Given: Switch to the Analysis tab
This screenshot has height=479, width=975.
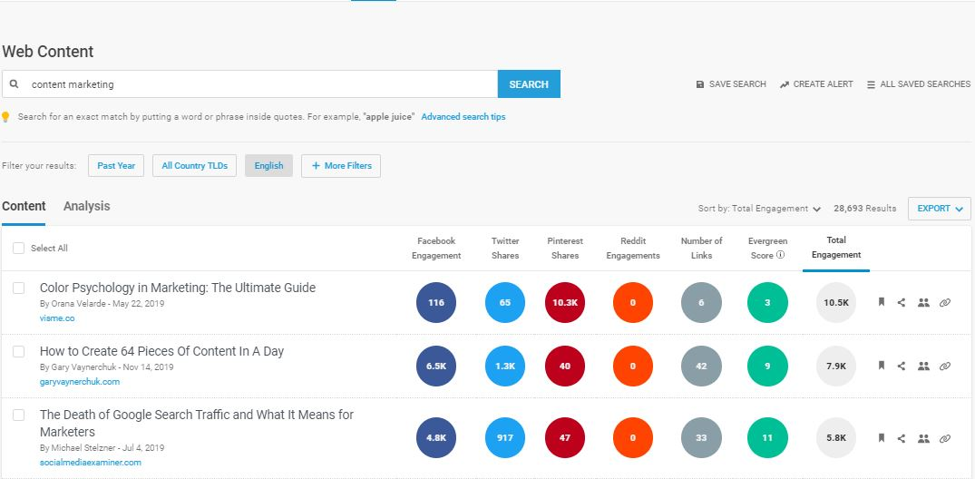Looking at the screenshot, I should [x=87, y=207].
